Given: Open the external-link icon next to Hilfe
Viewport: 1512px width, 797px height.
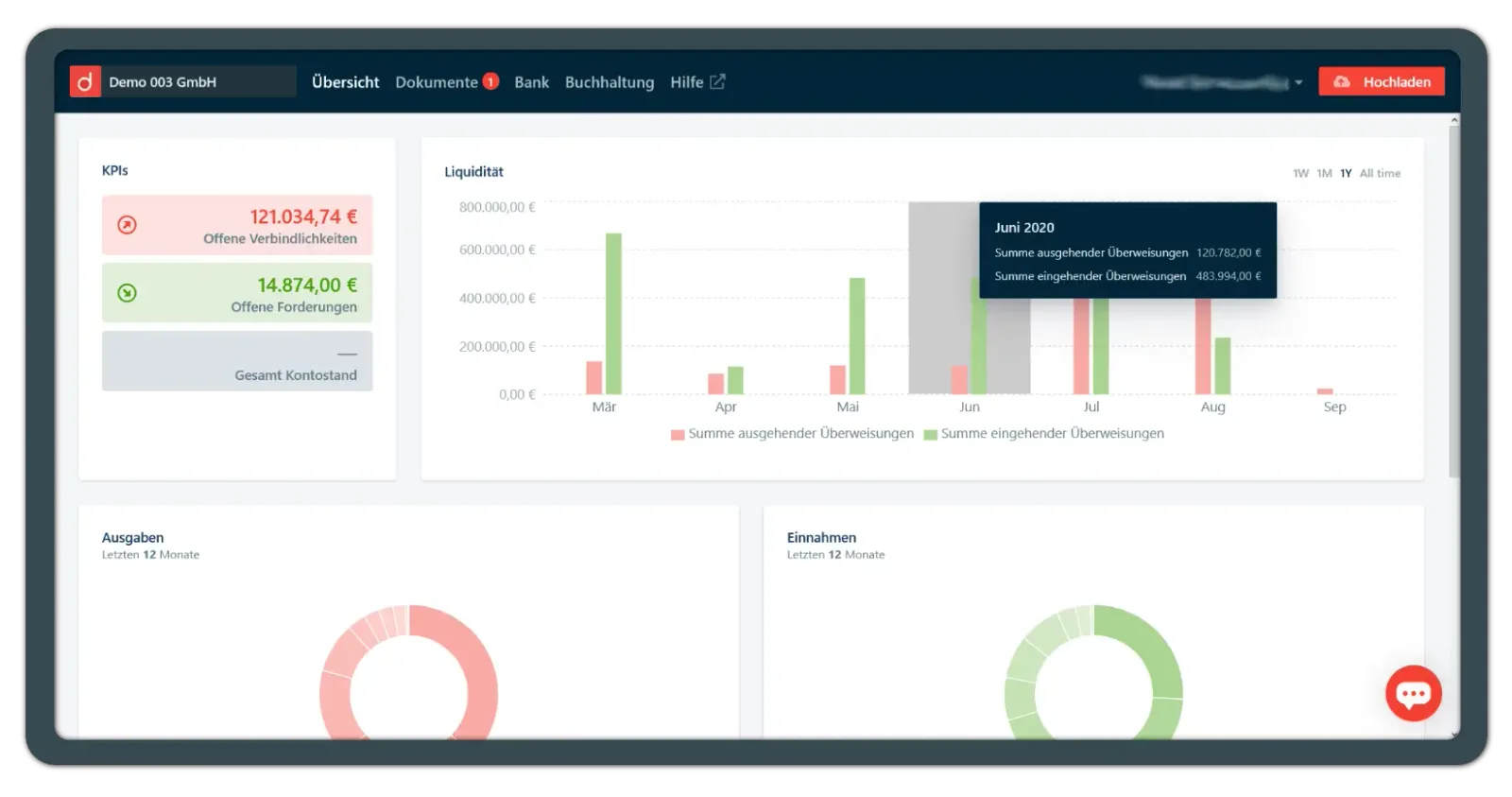Looking at the screenshot, I should tap(717, 82).
